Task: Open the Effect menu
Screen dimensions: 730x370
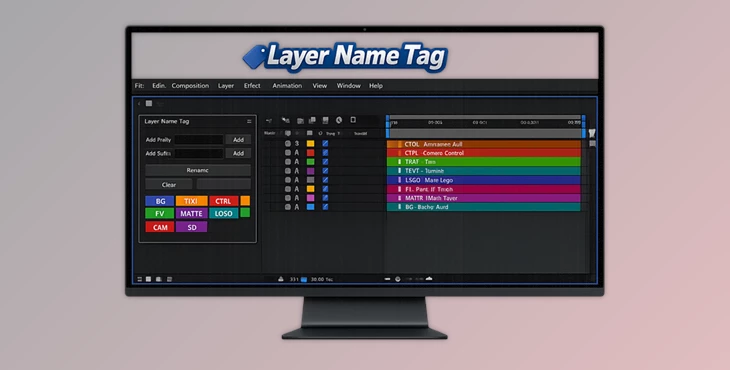Action: (252, 86)
